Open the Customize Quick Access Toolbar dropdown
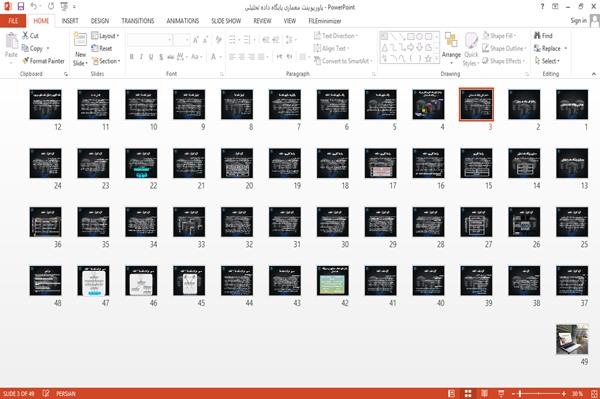Viewport: 600px width, 399px height. click(x=74, y=7)
